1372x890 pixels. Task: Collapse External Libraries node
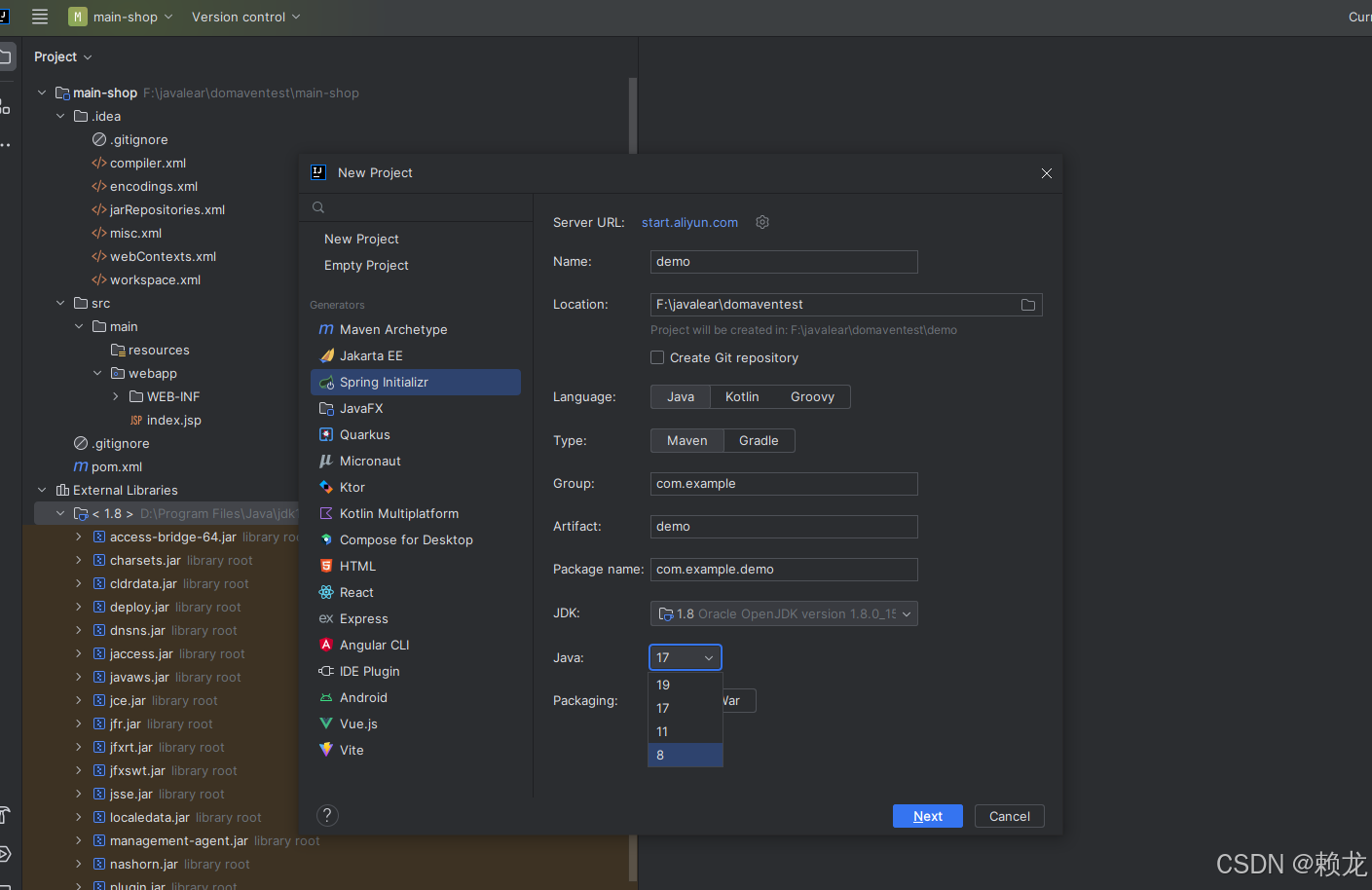42,491
